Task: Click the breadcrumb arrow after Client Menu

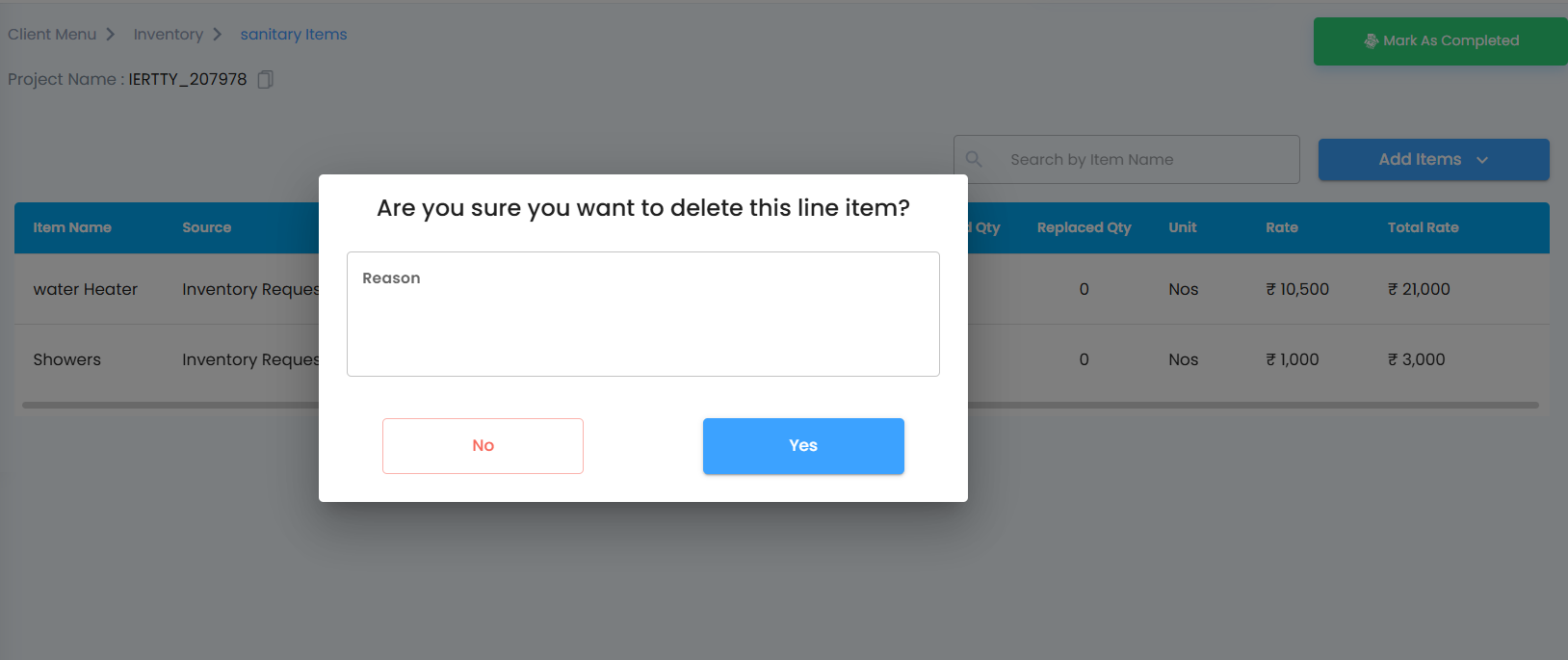Action: tap(111, 35)
